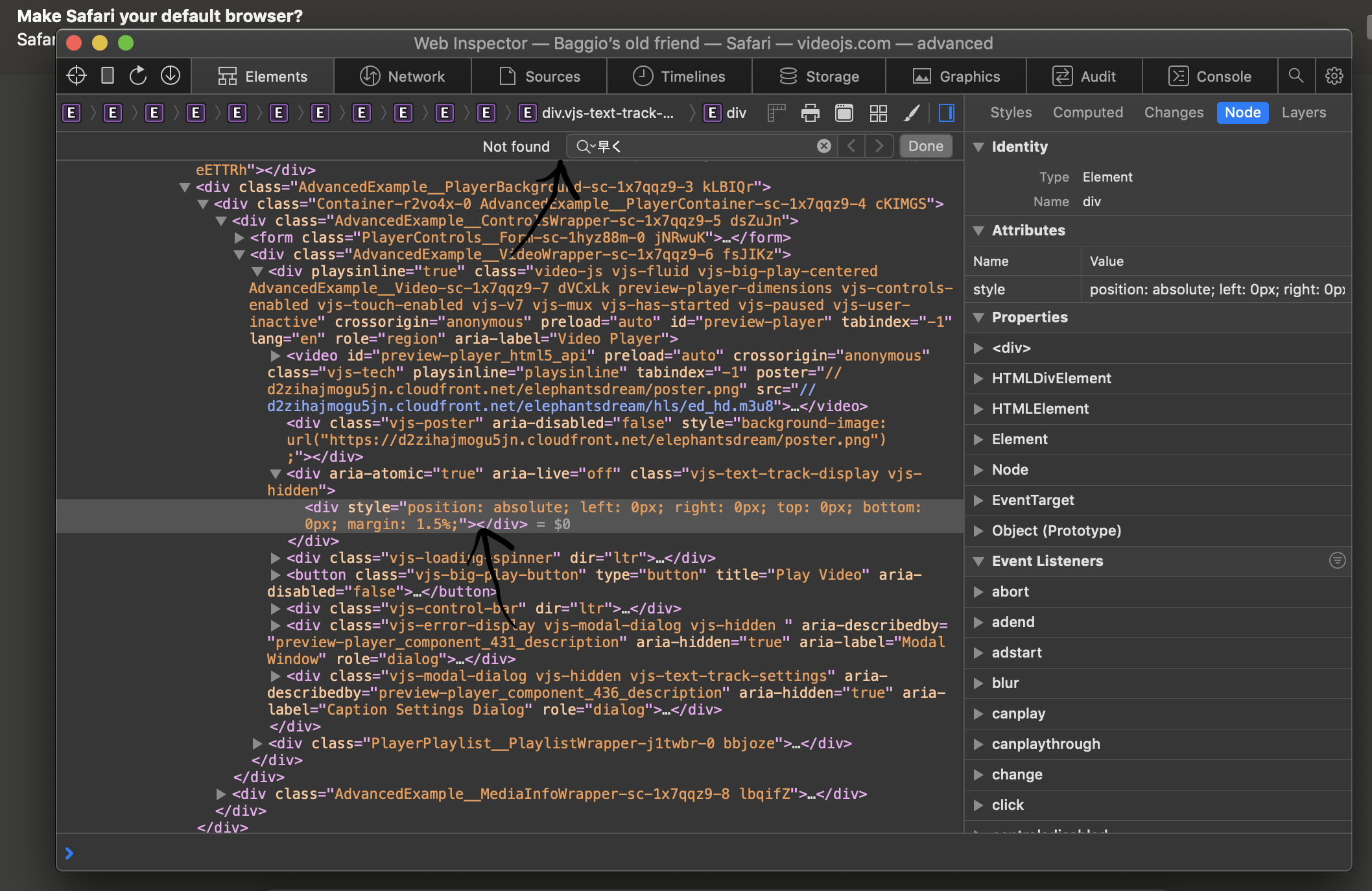
Task: Click the device settings icon in toolbar
Action: pos(108,76)
